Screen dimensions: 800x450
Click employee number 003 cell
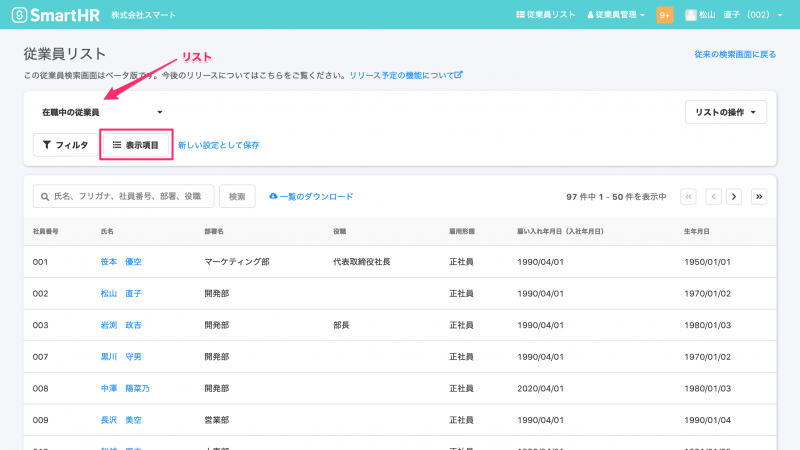tap(40, 325)
